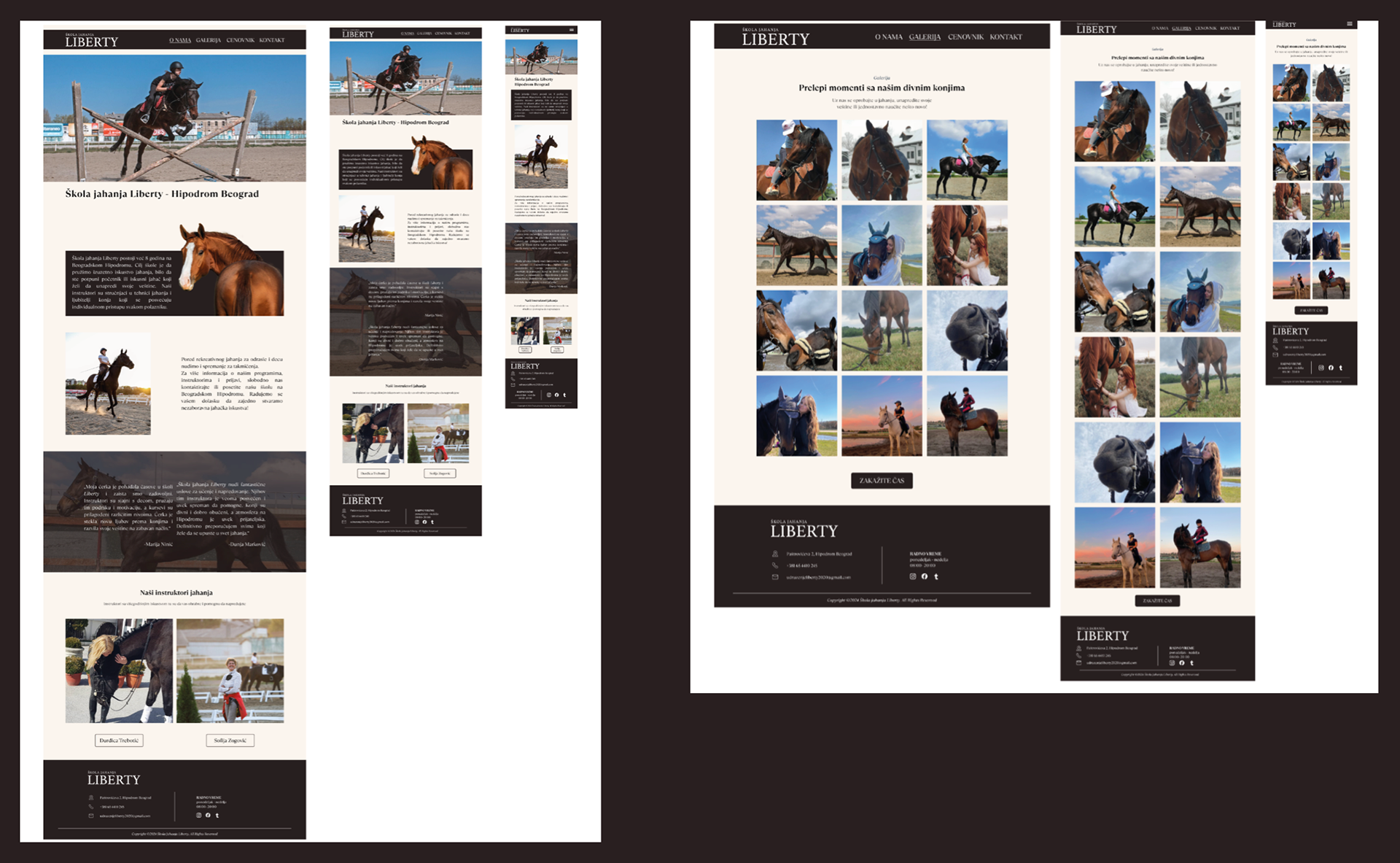
Task: Click Facebook icon in desktop gallery page footer
Action: [925, 576]
